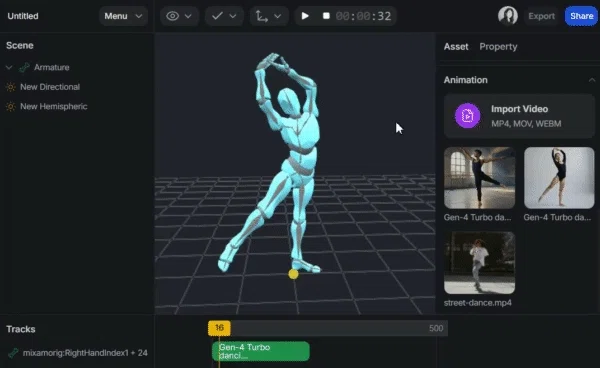Click the Export button
The image size is (600, 368).
pyautogui.click(x=541, y=16)
